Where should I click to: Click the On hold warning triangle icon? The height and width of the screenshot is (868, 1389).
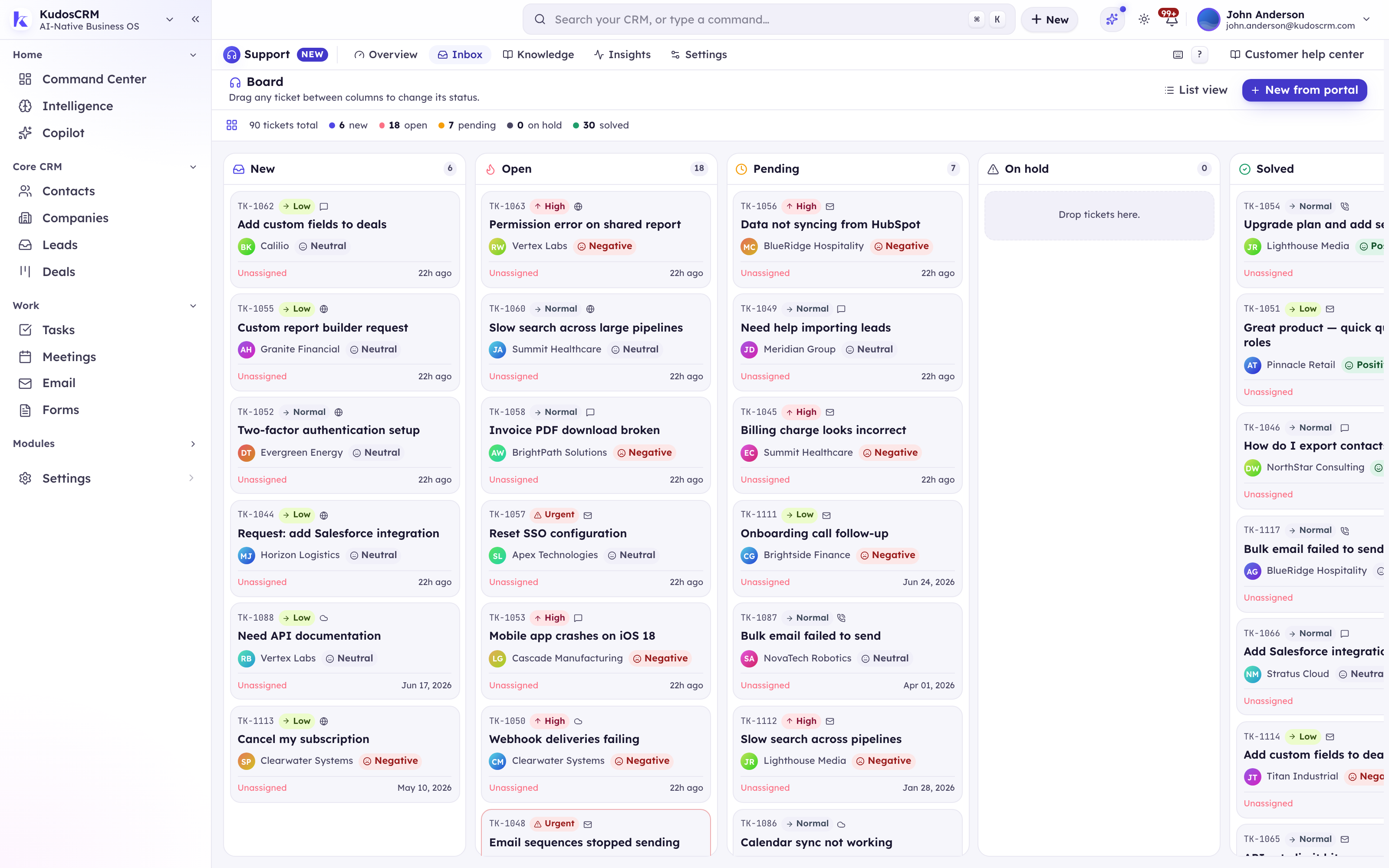(993, 169)
